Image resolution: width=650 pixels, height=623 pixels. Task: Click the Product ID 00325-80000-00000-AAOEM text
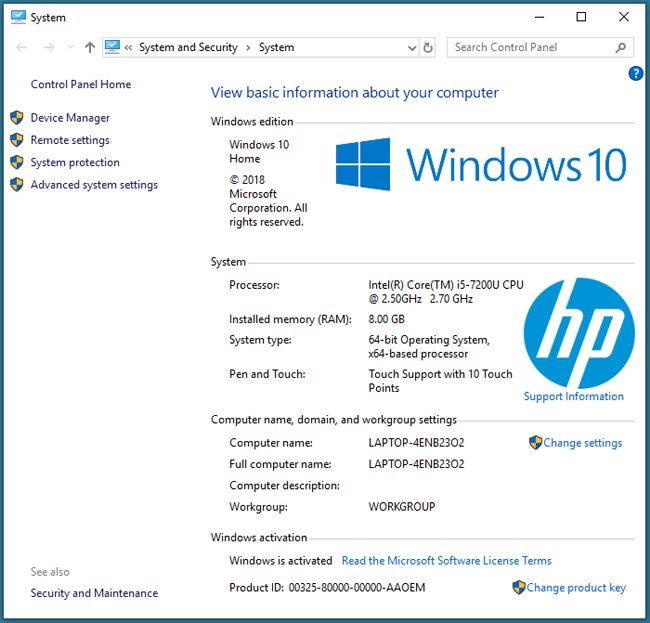click(327, 587)
